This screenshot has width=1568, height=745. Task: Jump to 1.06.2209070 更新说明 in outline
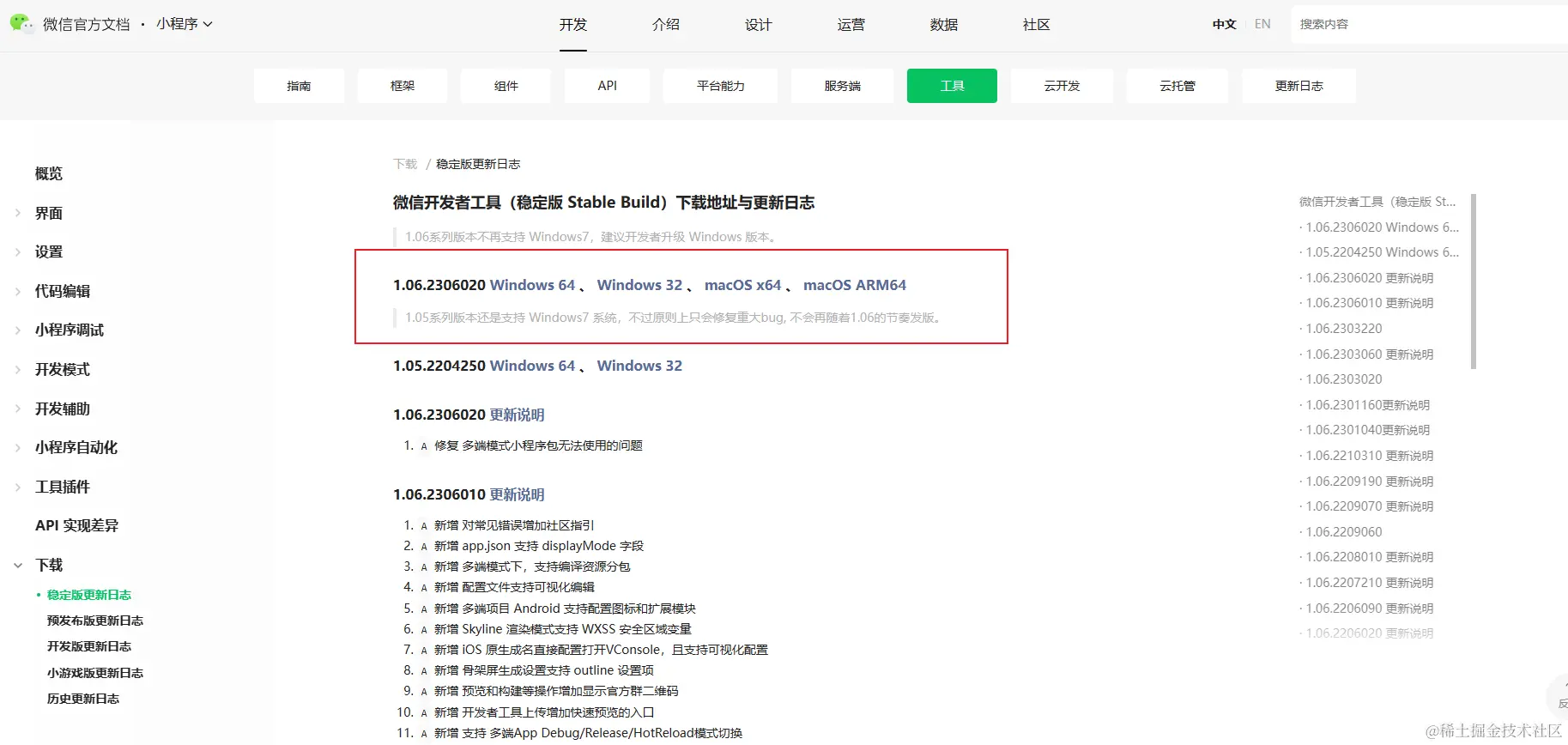1370,506
